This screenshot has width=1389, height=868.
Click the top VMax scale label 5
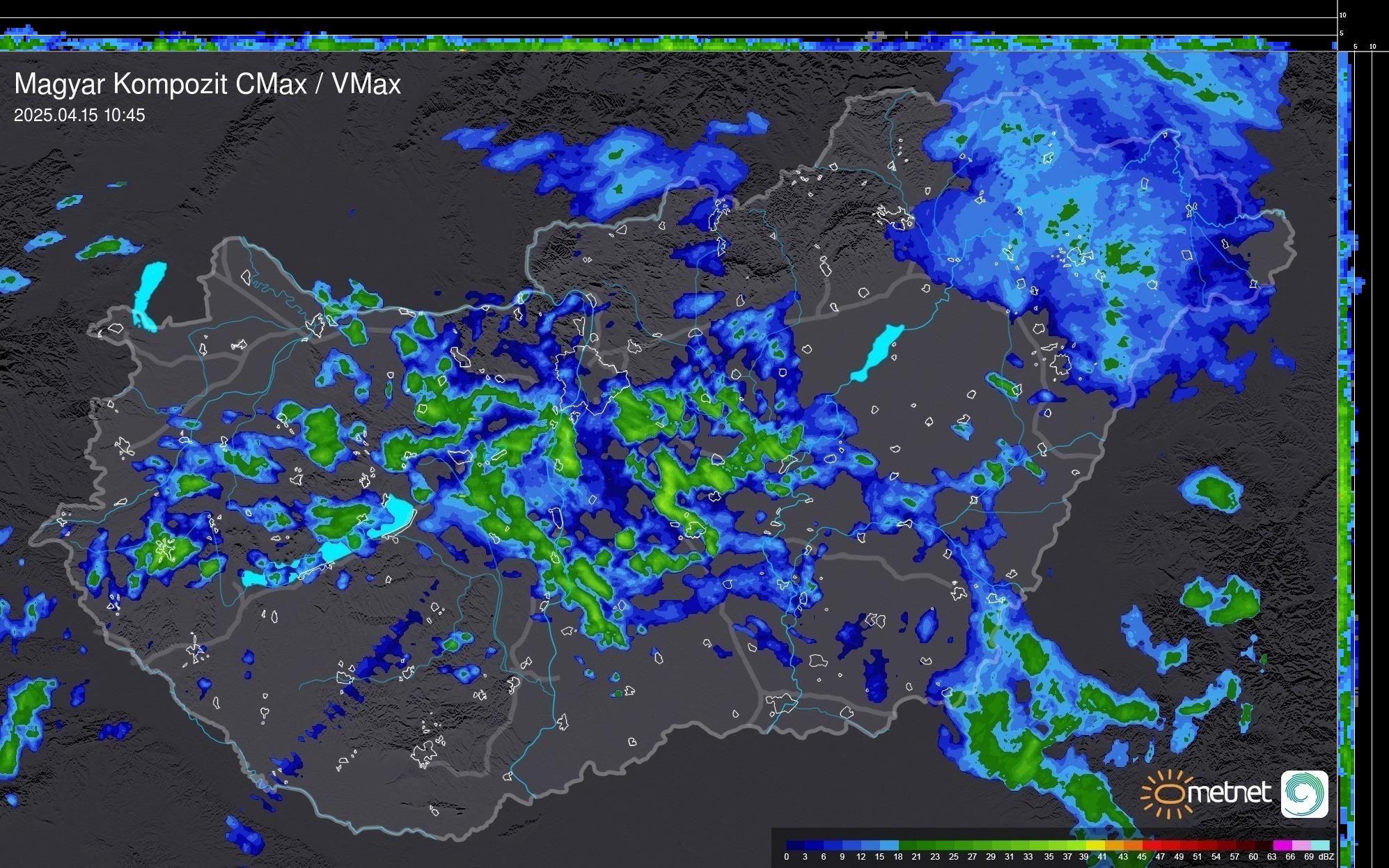(x=1341, y=33)
